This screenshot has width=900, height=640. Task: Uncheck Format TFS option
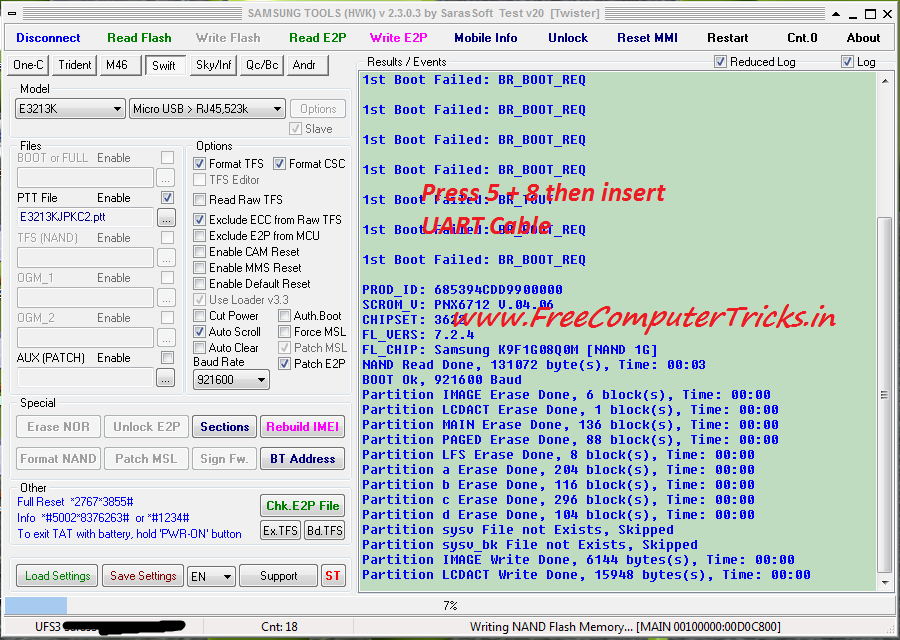point(199,164)
